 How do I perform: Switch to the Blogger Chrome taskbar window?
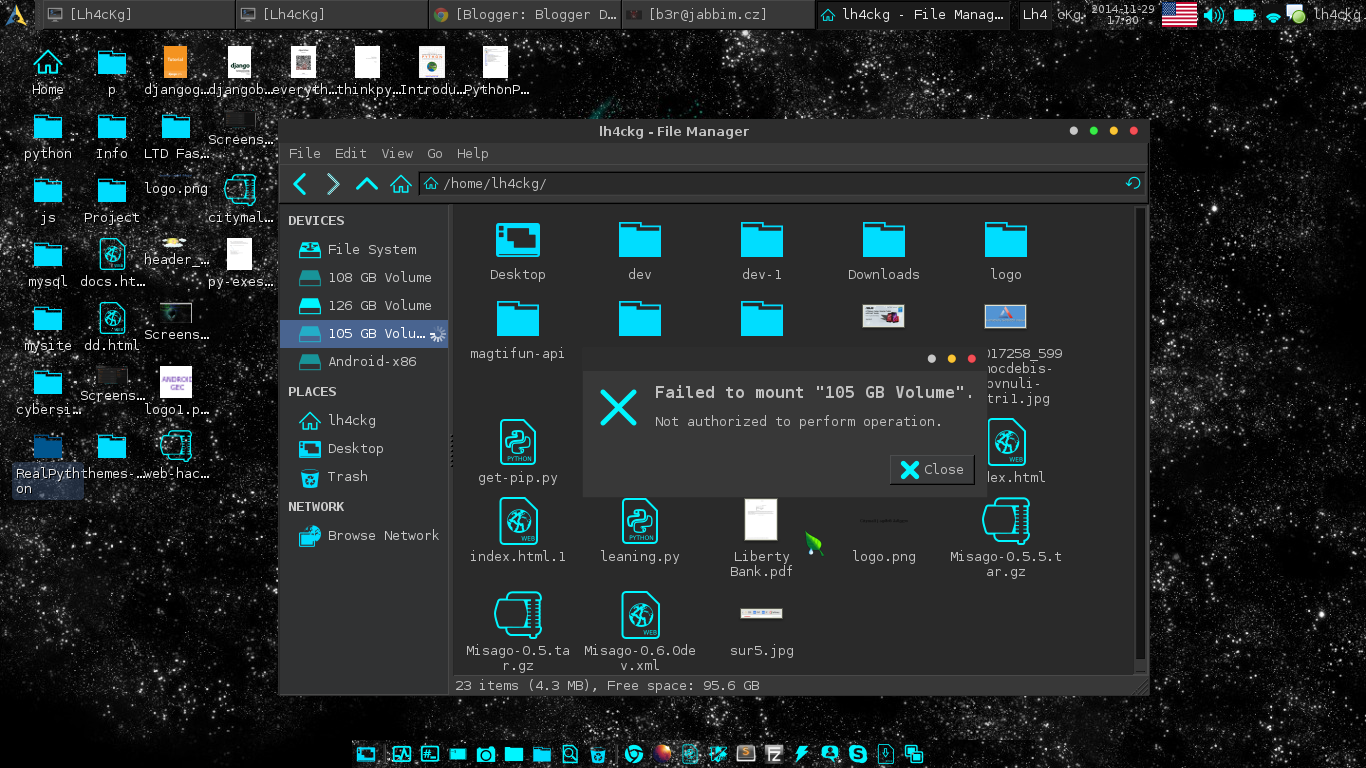pyautogui.click(x=525, y=14)
